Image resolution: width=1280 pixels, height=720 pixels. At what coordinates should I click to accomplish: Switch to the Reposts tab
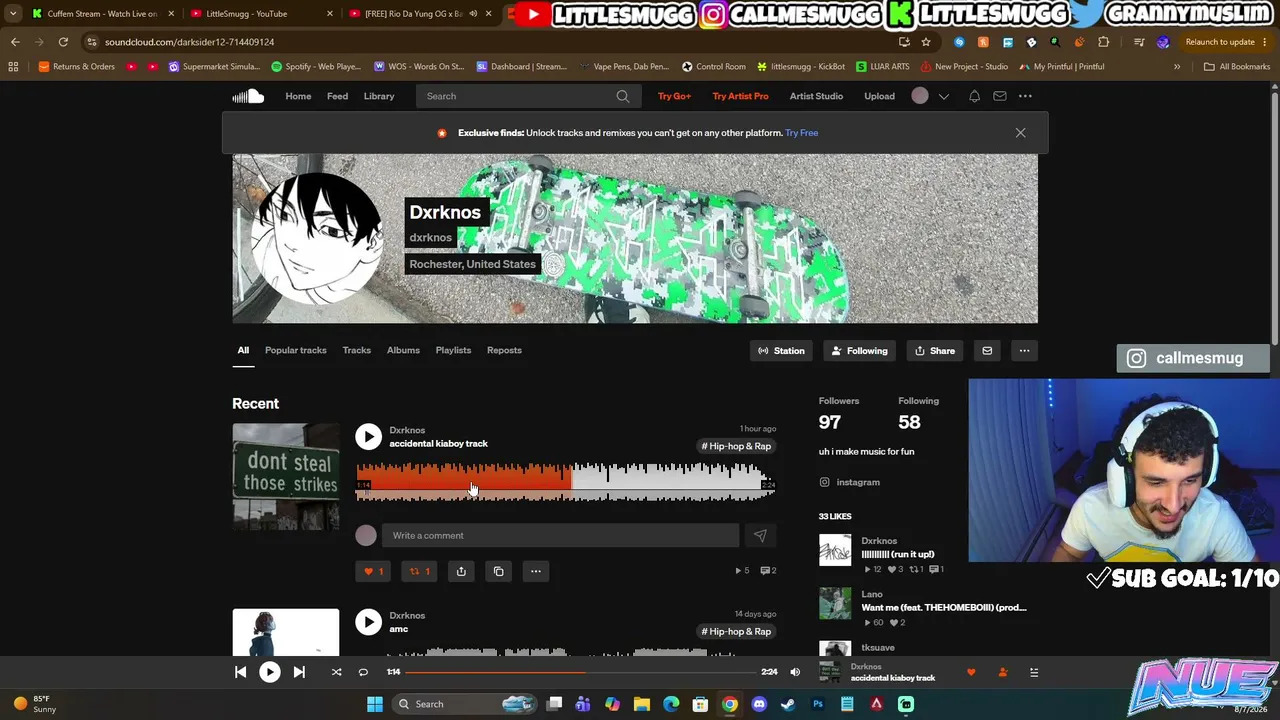point(504,350)
